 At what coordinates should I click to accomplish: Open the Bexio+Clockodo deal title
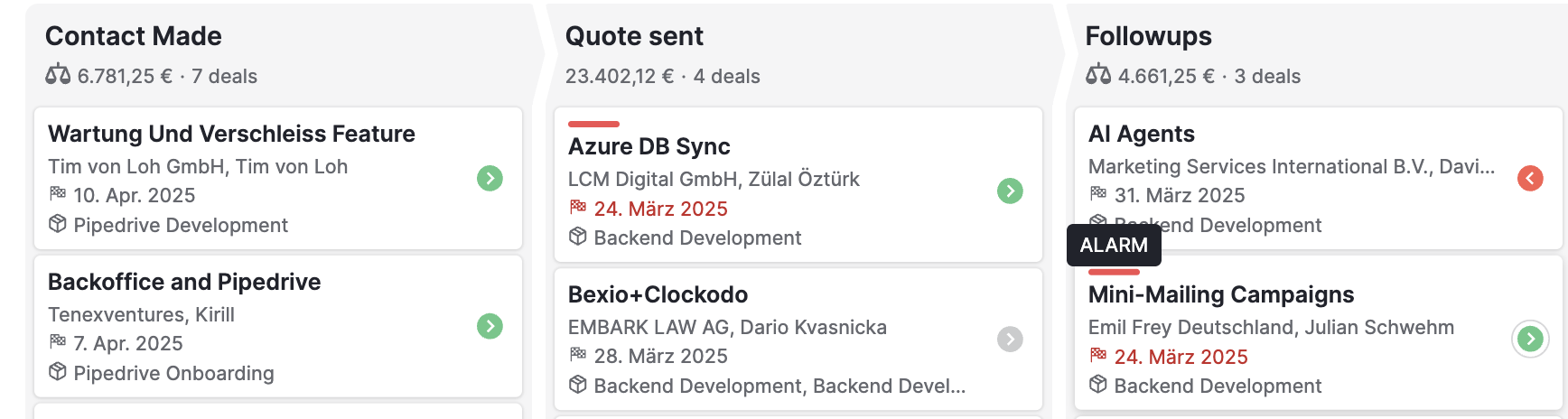click(658, 294)
